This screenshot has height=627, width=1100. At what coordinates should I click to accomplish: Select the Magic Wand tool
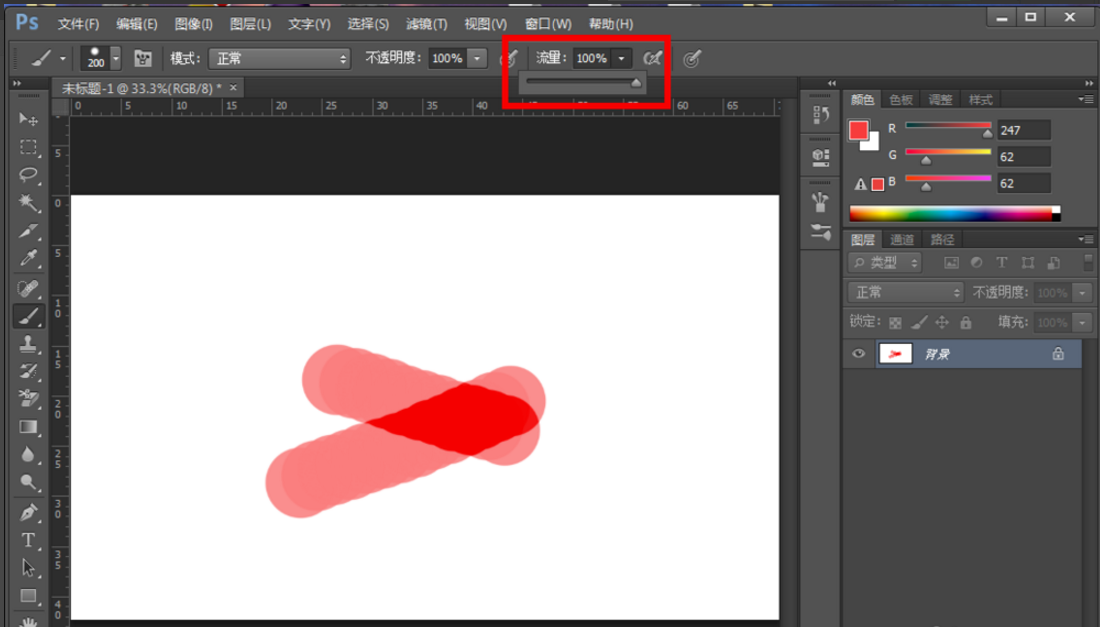tap(28, 203)
